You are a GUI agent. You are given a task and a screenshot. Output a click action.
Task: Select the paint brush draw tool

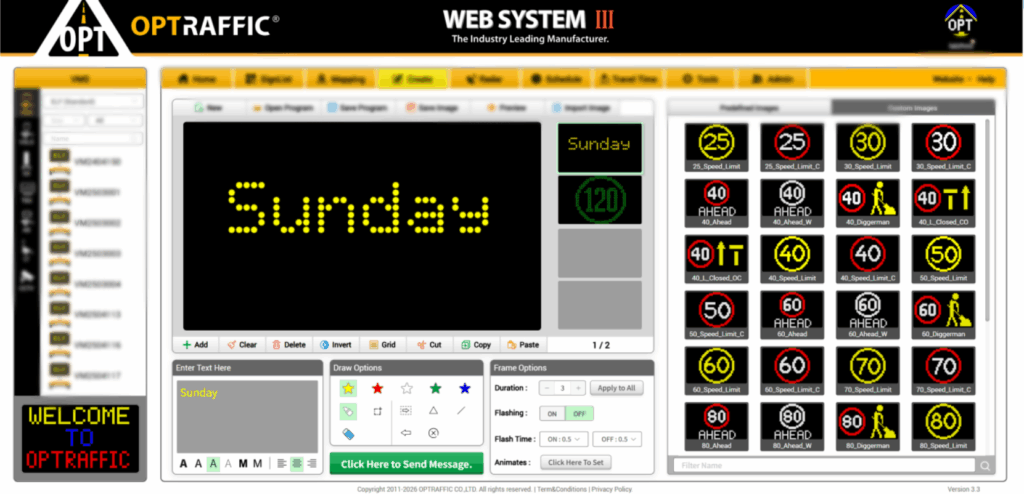[x=348, y=411]
